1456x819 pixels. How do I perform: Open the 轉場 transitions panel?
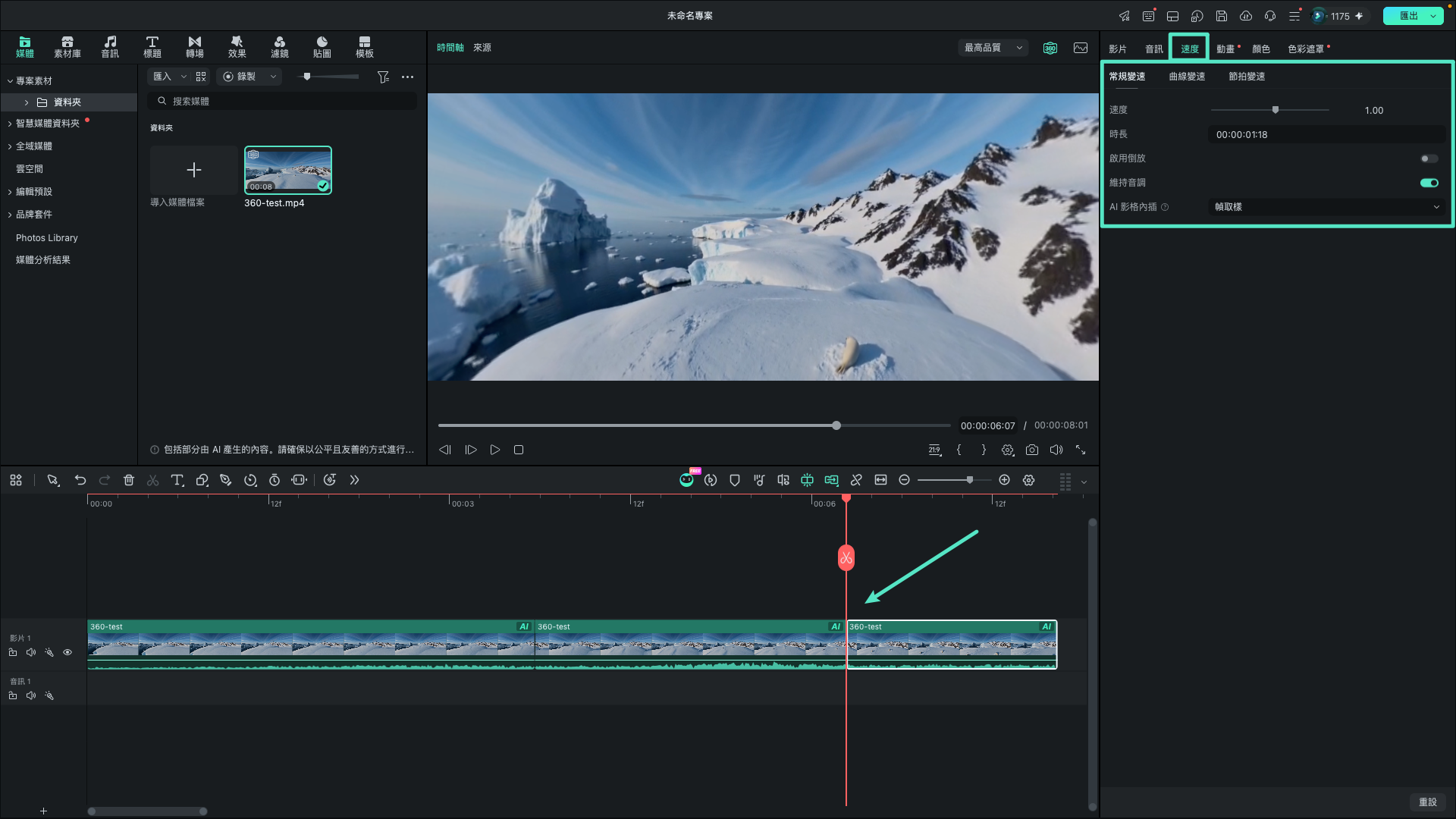coord(195,47)
